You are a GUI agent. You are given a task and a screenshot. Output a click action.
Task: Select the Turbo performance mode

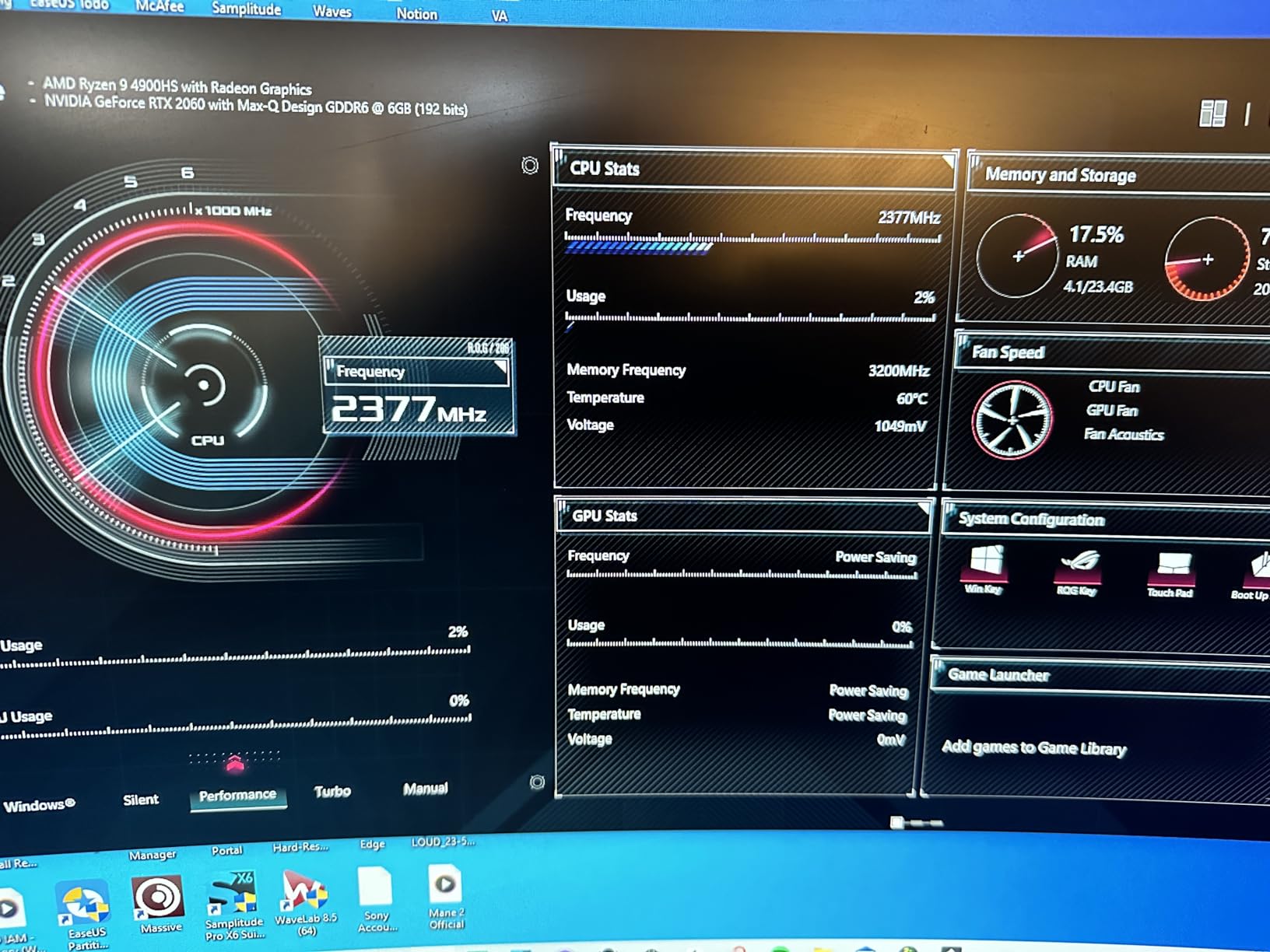pos(332,792)
